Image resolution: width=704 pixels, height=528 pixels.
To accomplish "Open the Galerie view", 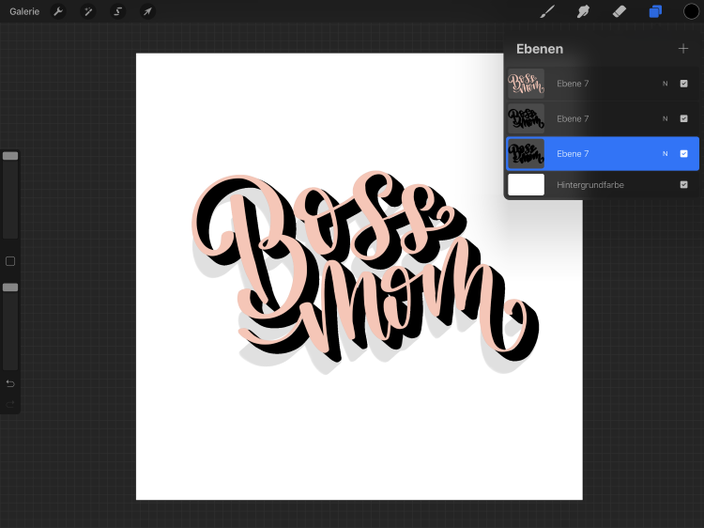I will 24,12.
